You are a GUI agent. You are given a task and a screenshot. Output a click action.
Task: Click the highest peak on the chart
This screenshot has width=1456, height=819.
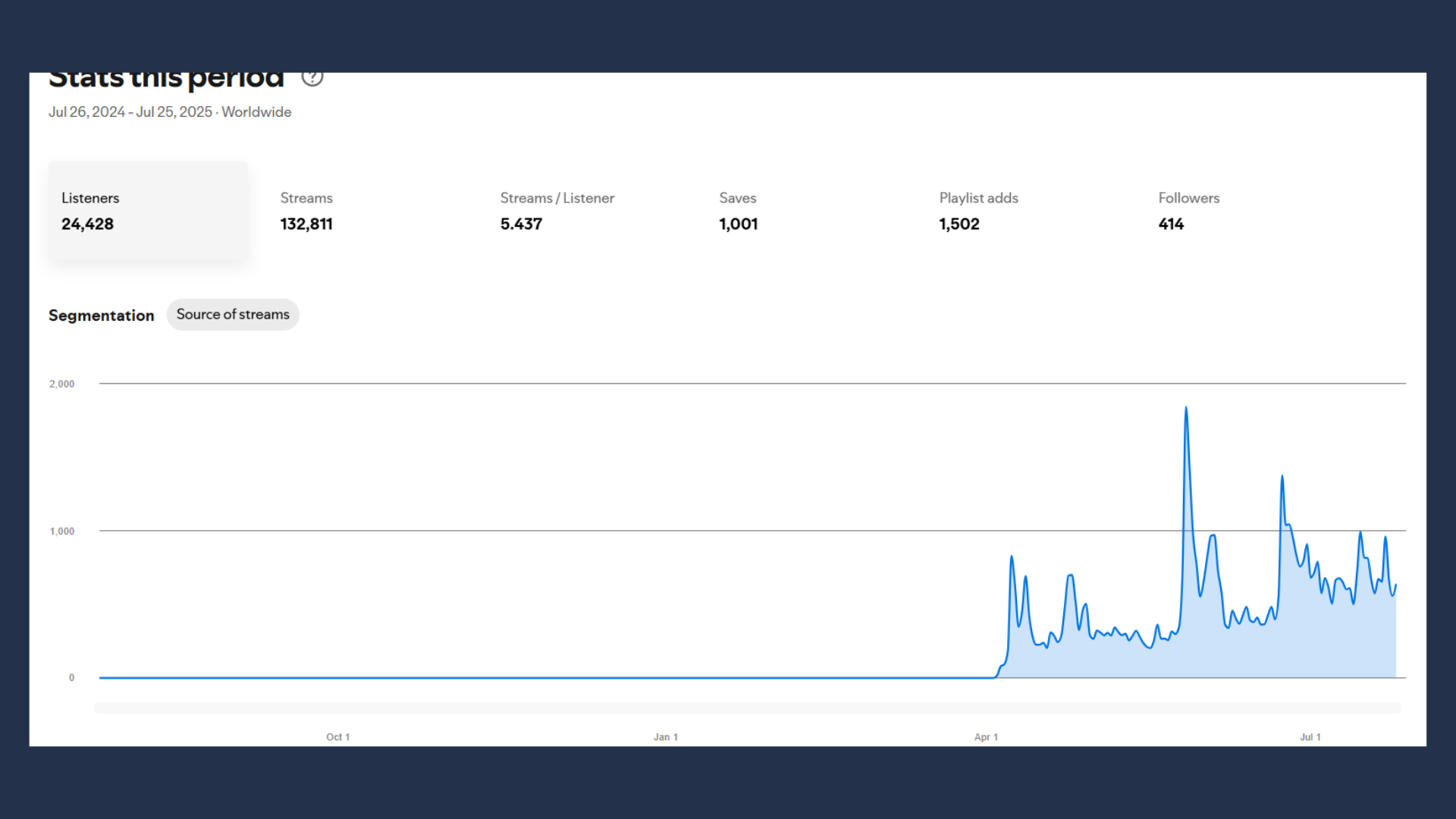coord(1186,409)
